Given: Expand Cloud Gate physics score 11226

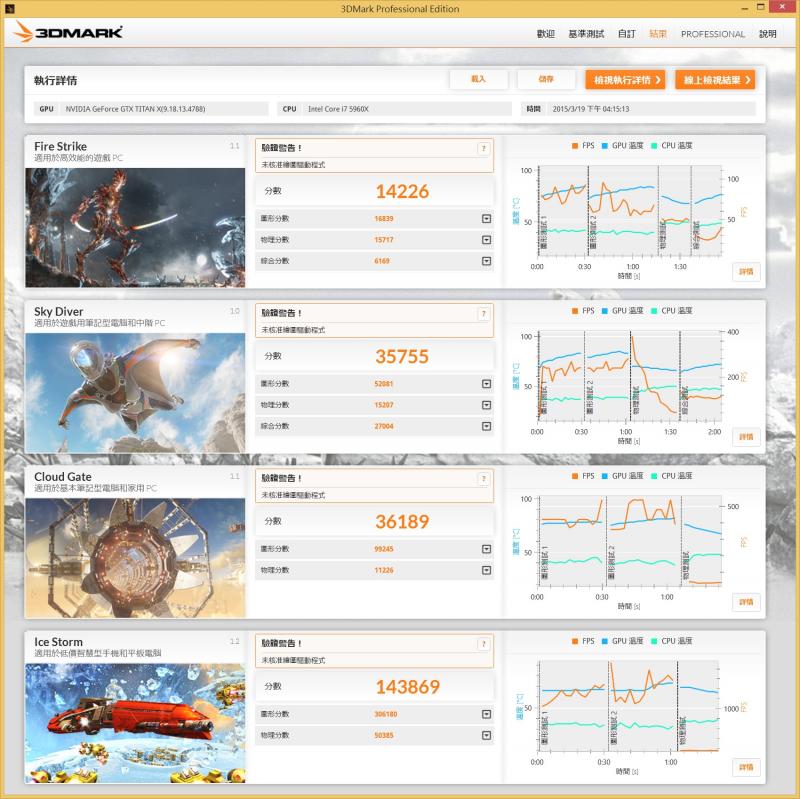Looking at the screenshot, I should click(x=486, y=570).
